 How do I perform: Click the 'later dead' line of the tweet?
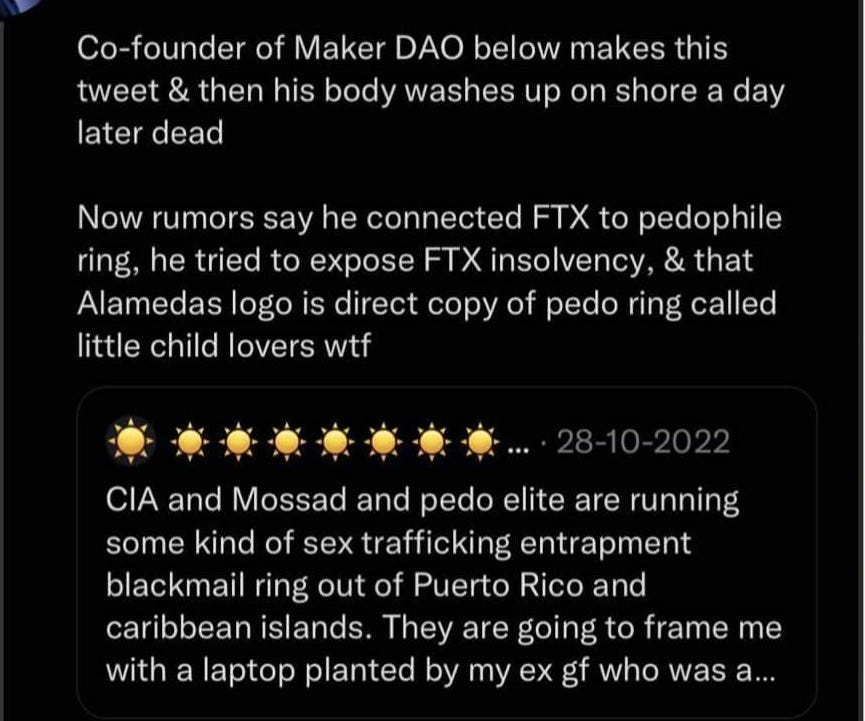(150, 133)
